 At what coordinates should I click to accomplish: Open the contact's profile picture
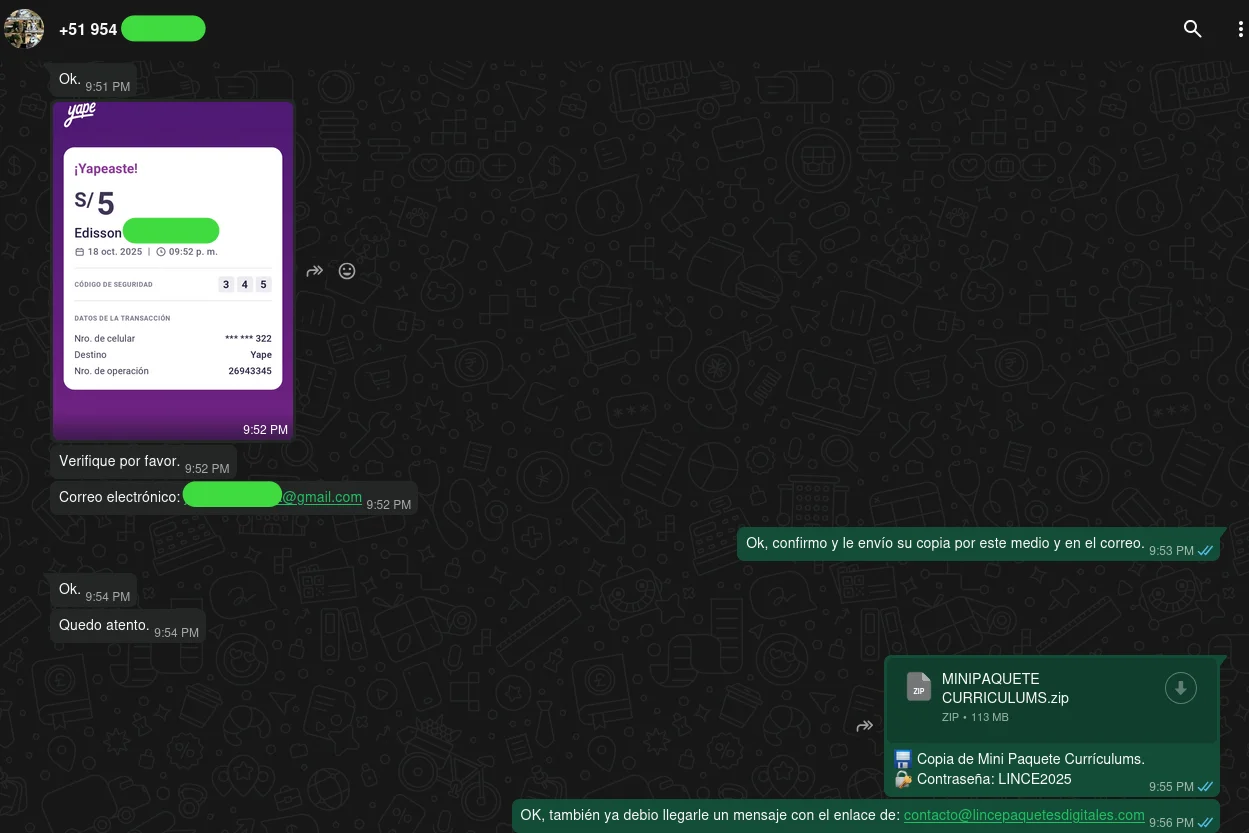24,29
